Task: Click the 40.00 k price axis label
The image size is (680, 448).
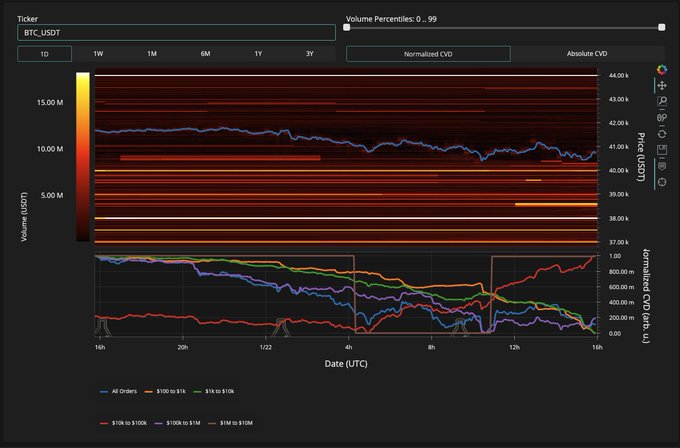Action: pyautogui.click(x=618, y=171)
